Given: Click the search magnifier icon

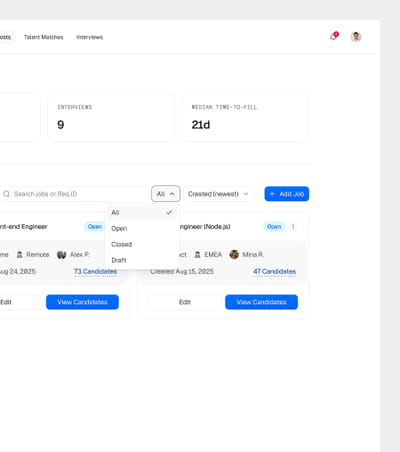Looking at the screenshot, I should (x=6, y=194).
